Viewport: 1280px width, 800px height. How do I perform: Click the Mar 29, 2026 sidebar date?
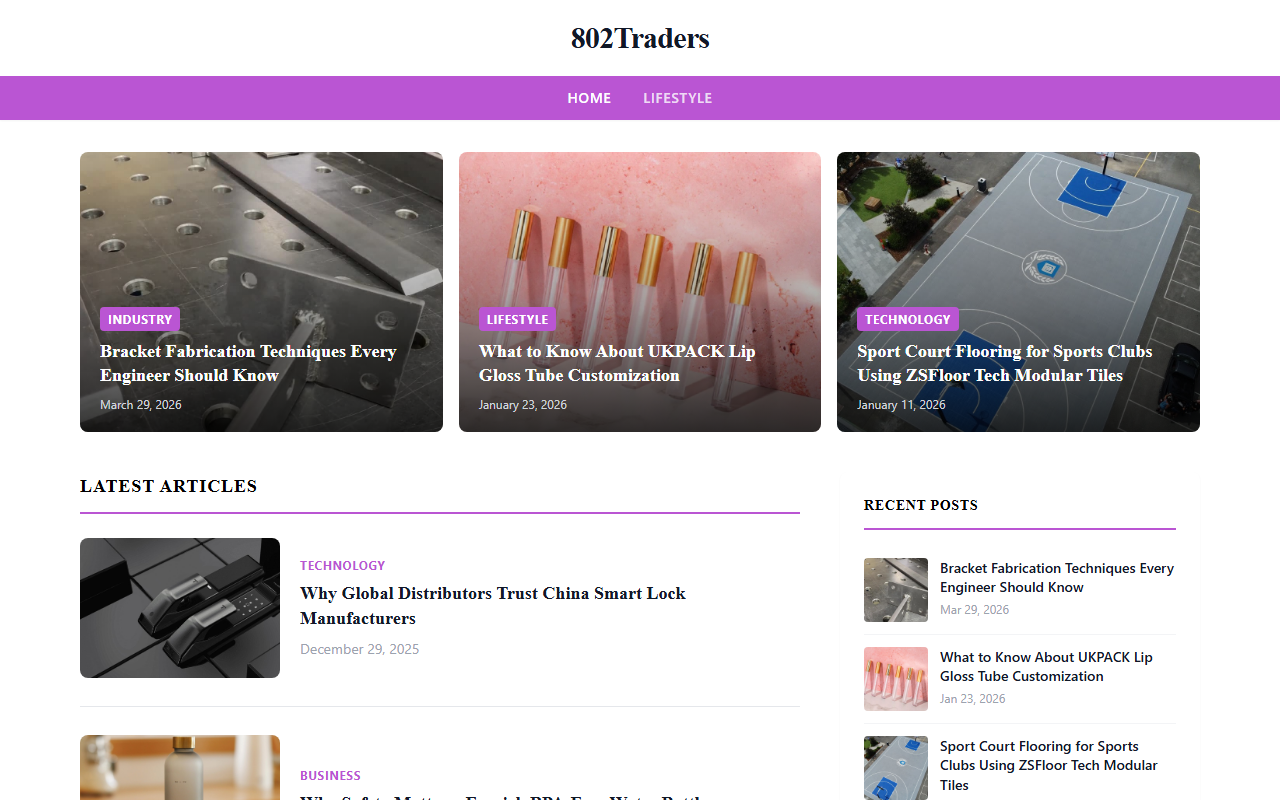[x=975, y=610]
